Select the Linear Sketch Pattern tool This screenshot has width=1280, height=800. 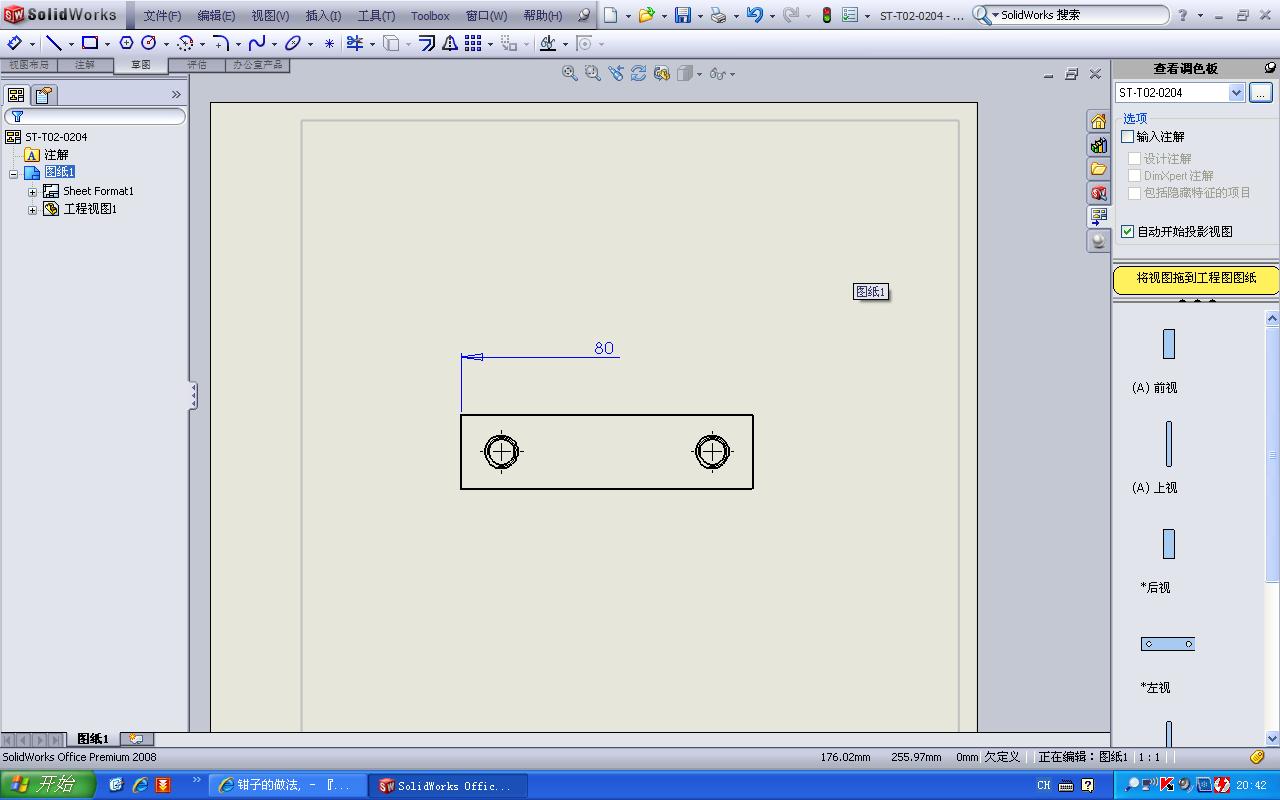(x=473, y=43)
